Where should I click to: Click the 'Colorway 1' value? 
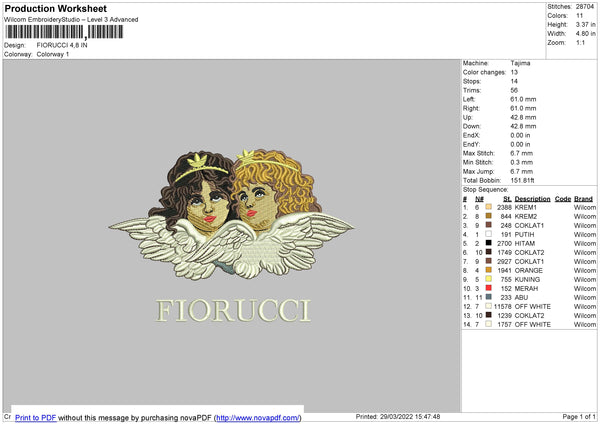53,54
